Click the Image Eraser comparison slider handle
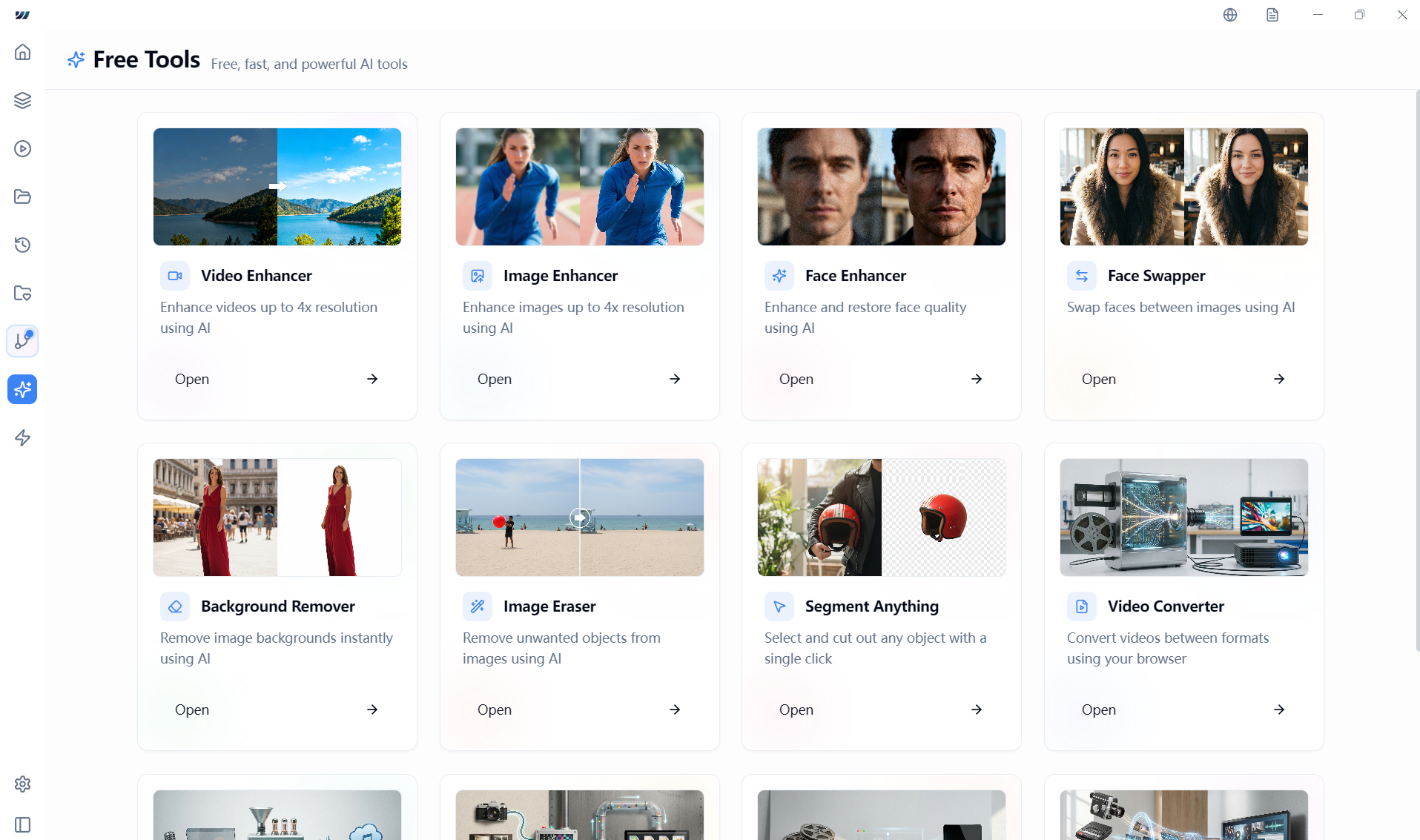Image resolution: width=1420 pixels, height=840 pixels. pos(580,517)
